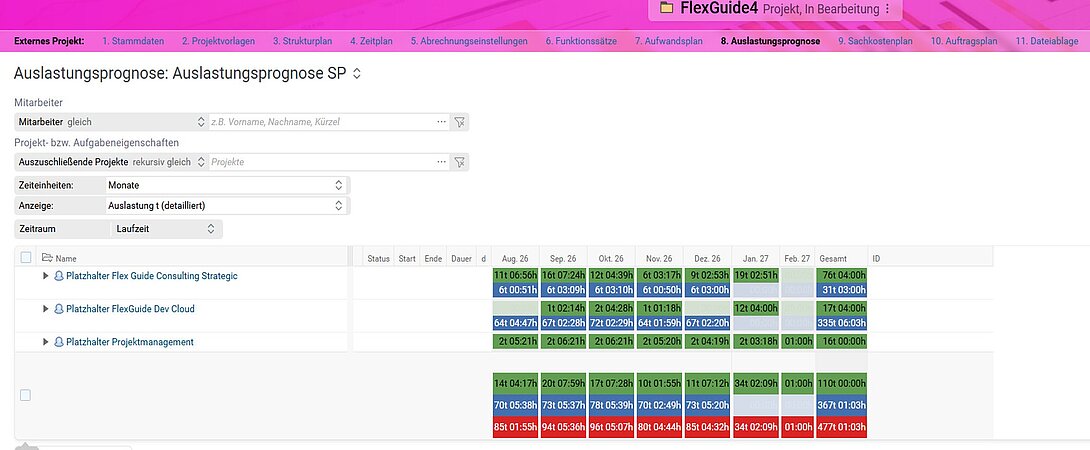Go to the 1. Stammdaten tab
Viewport: 1090px width, 450px height.
[x=133, y=41]
